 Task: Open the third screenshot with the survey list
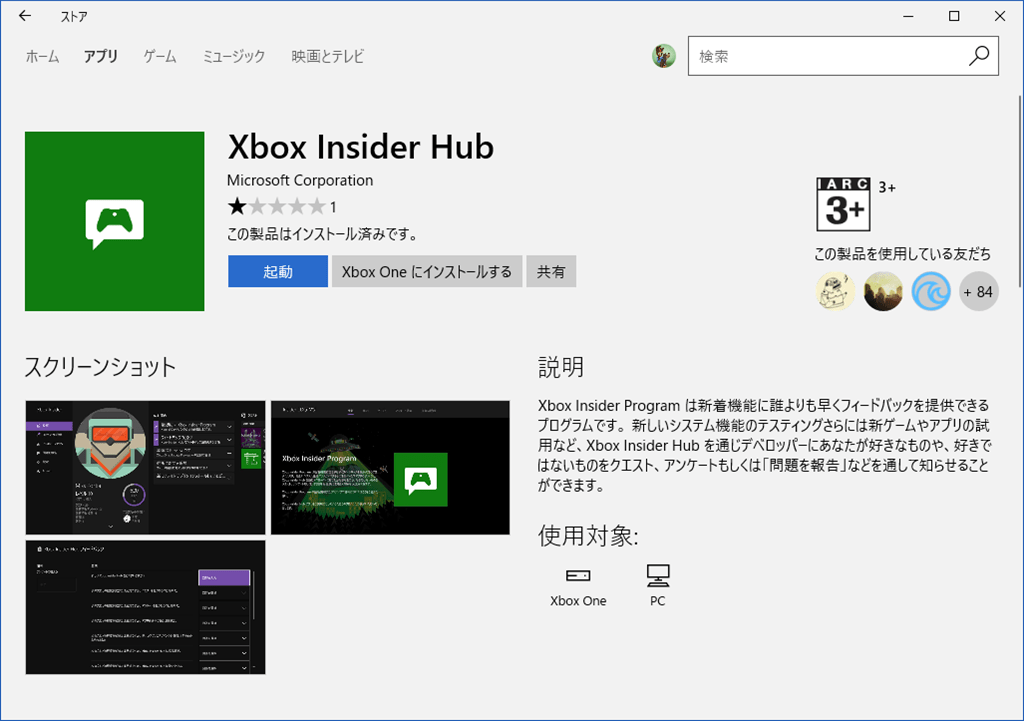coord(146,607)
